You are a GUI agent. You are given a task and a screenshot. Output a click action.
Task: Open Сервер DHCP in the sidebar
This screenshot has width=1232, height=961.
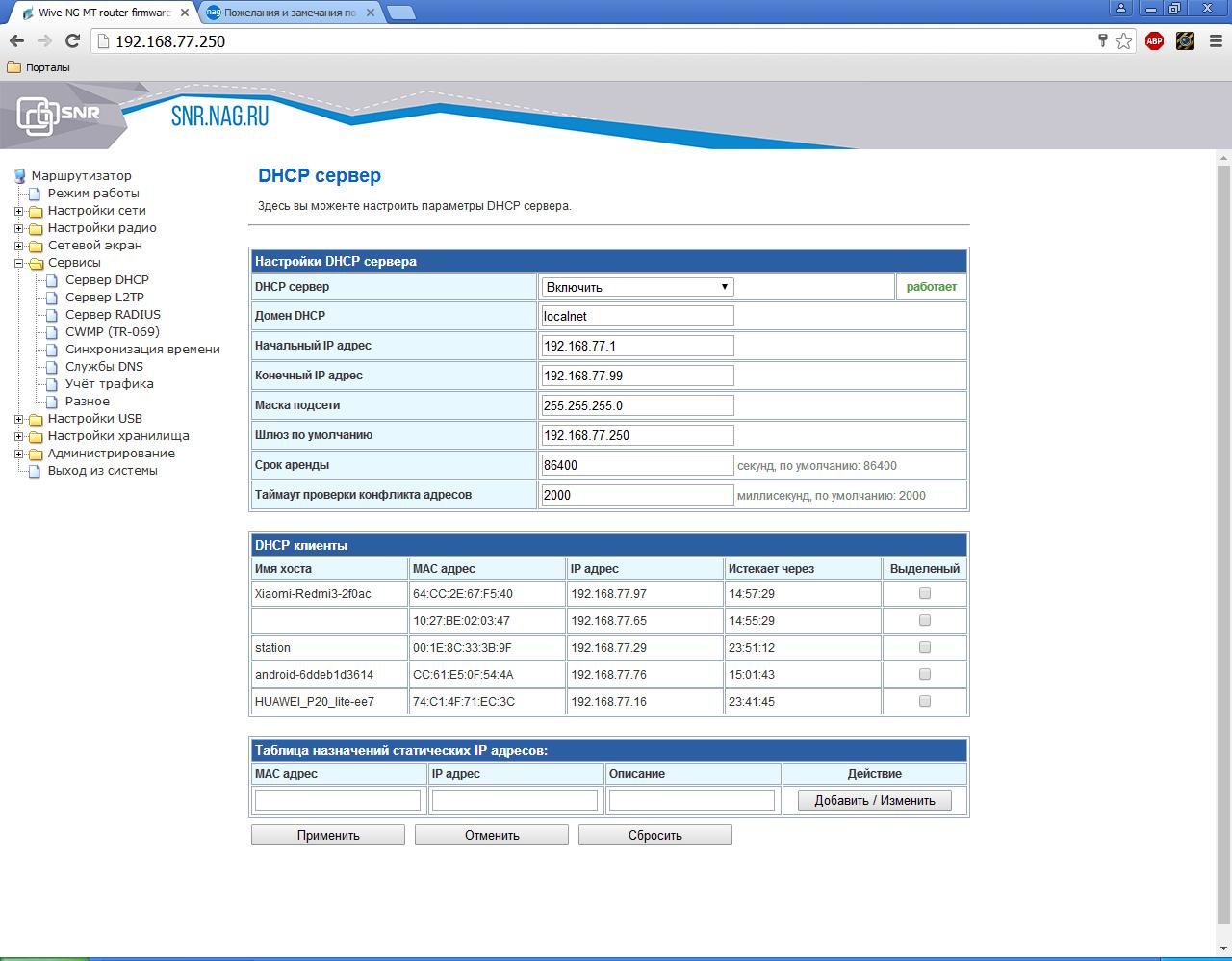click(x=107, y=280)
